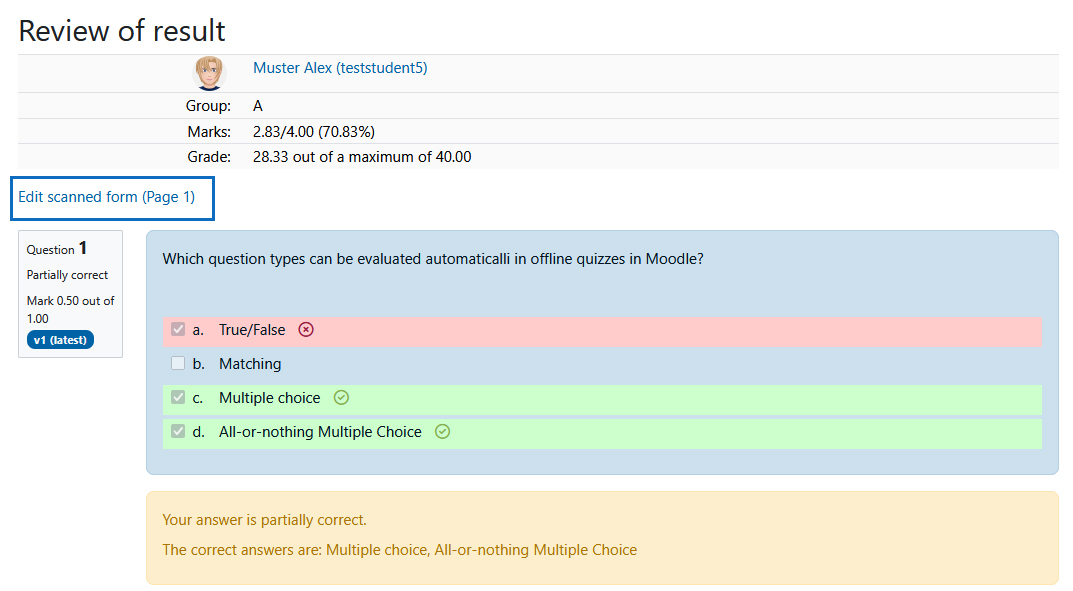The image size is (1073, 591).
Task: Click the Group: row label
Action: [x=208, y=106]
